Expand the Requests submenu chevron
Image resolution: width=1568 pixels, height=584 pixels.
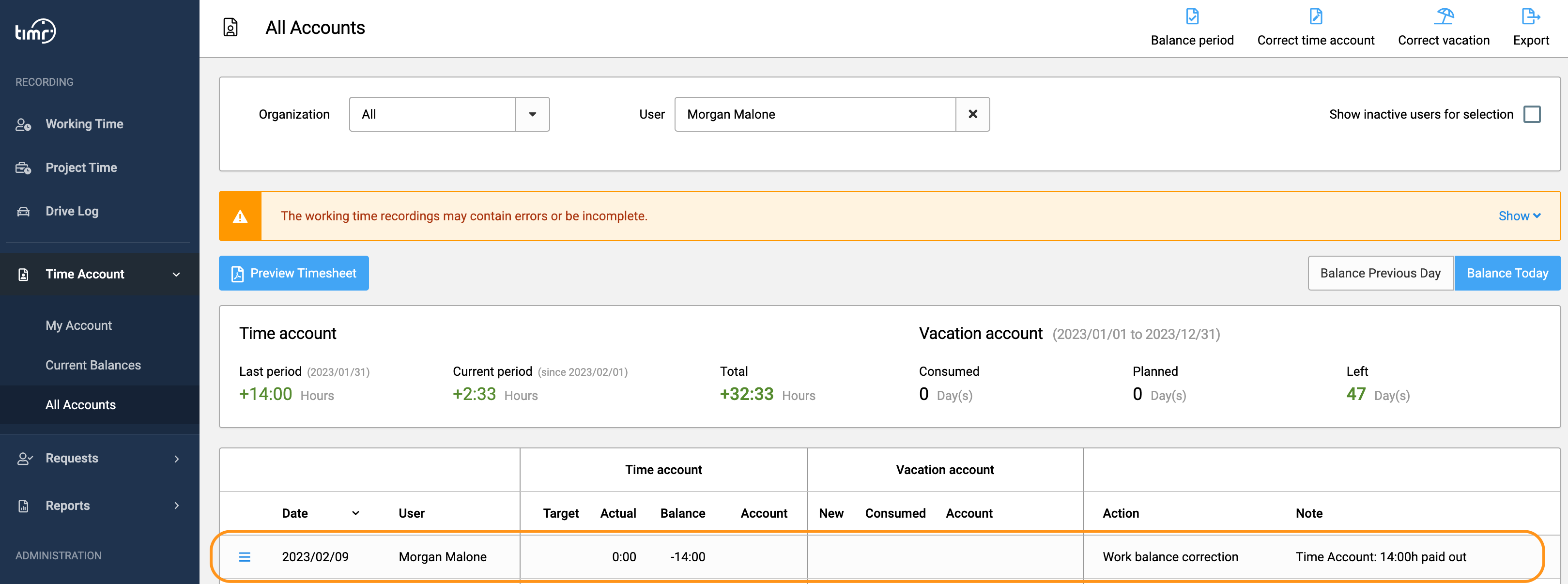pos(177,459)
